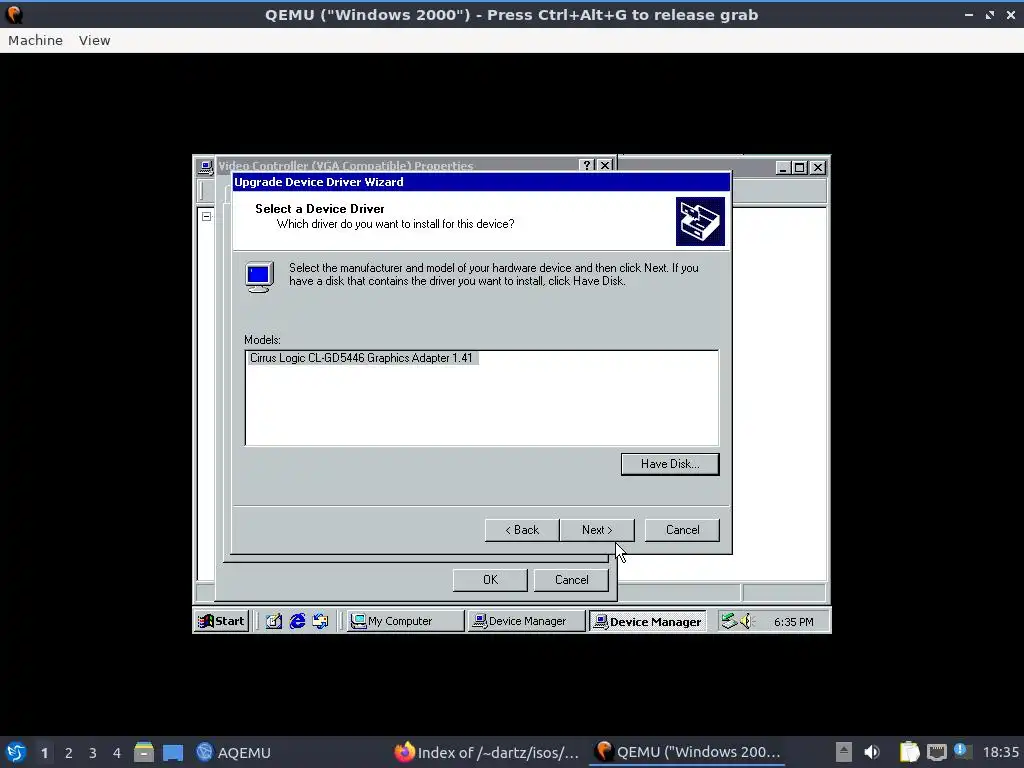
Task: Click host notification tray icon with exclamation
Action: (x=961, y=751)
